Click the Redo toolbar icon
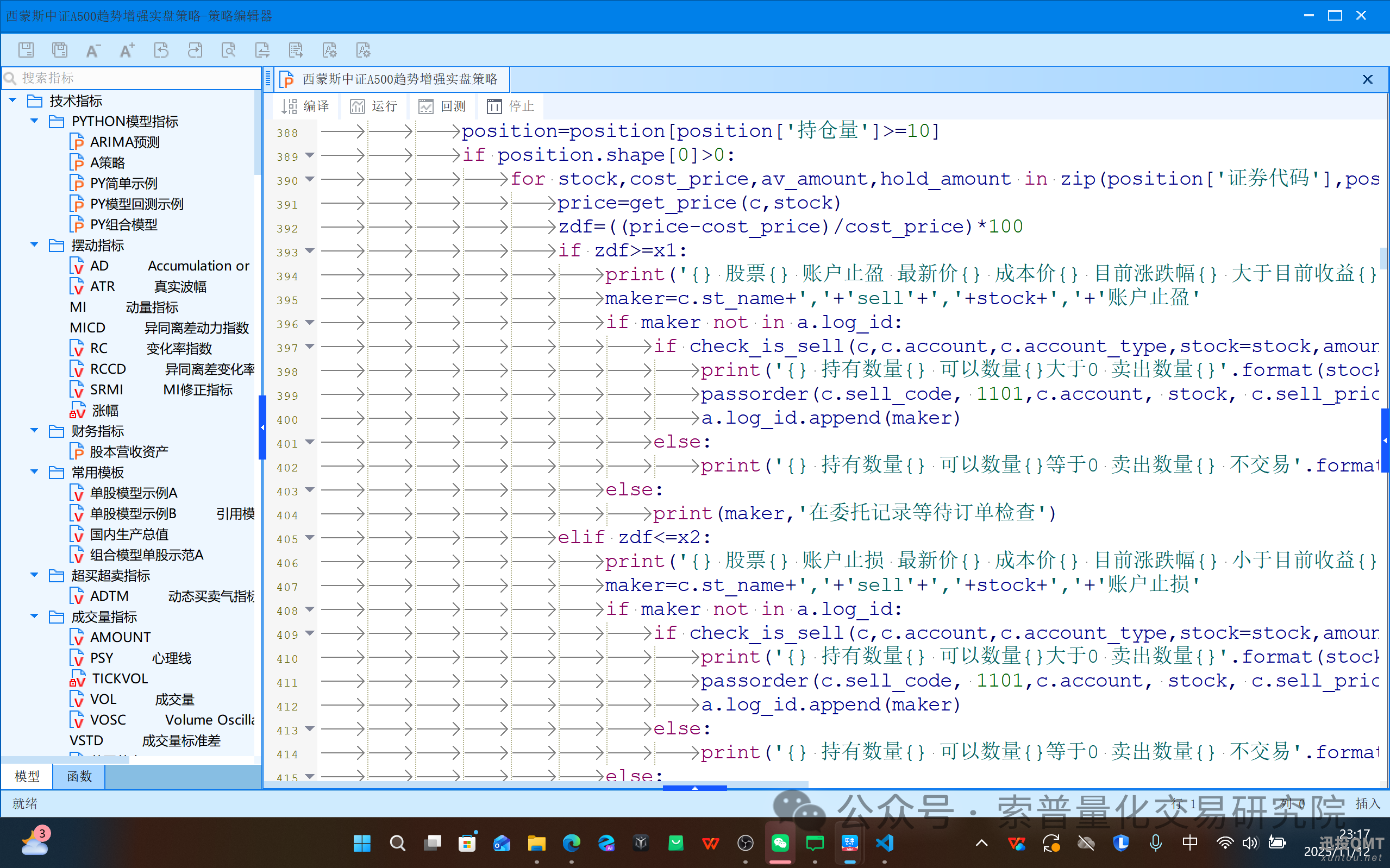The height and width of the screenshot is (868, 1390). point(195,50)
